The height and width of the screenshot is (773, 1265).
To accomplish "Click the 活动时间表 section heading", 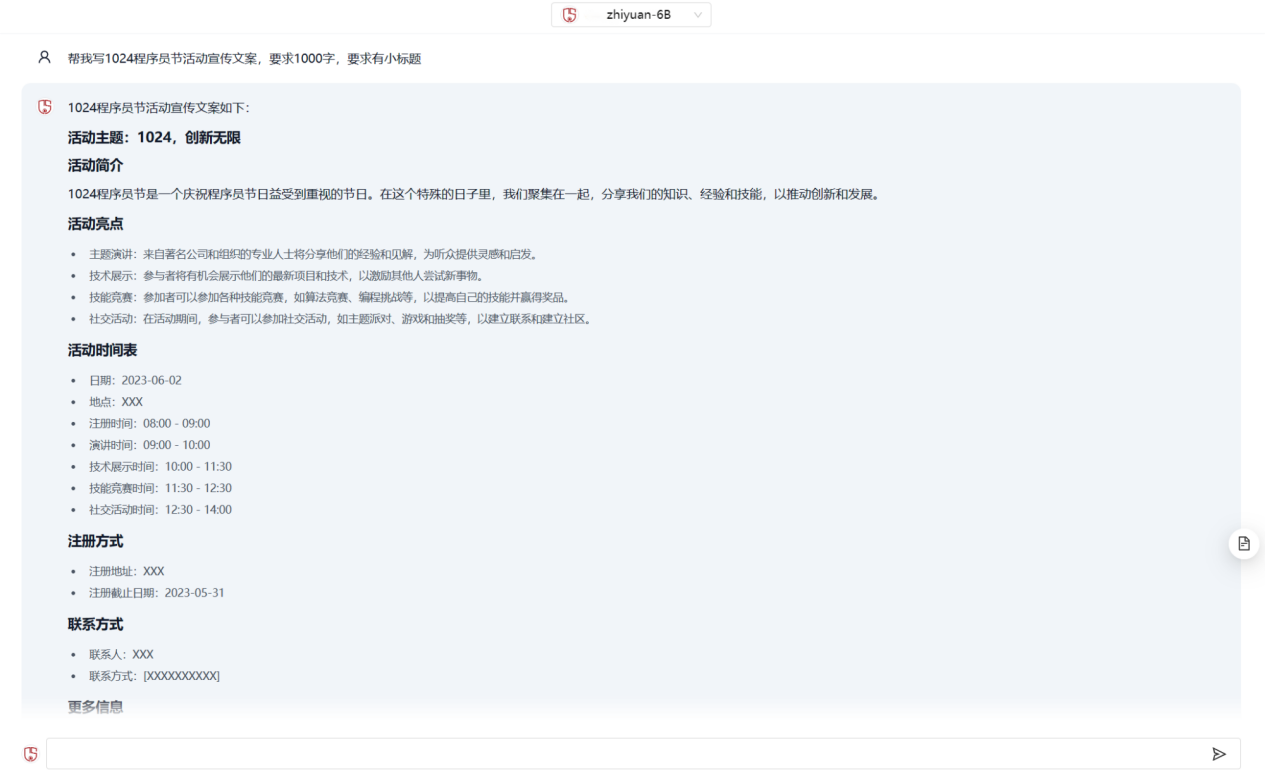I will [103, 350].
